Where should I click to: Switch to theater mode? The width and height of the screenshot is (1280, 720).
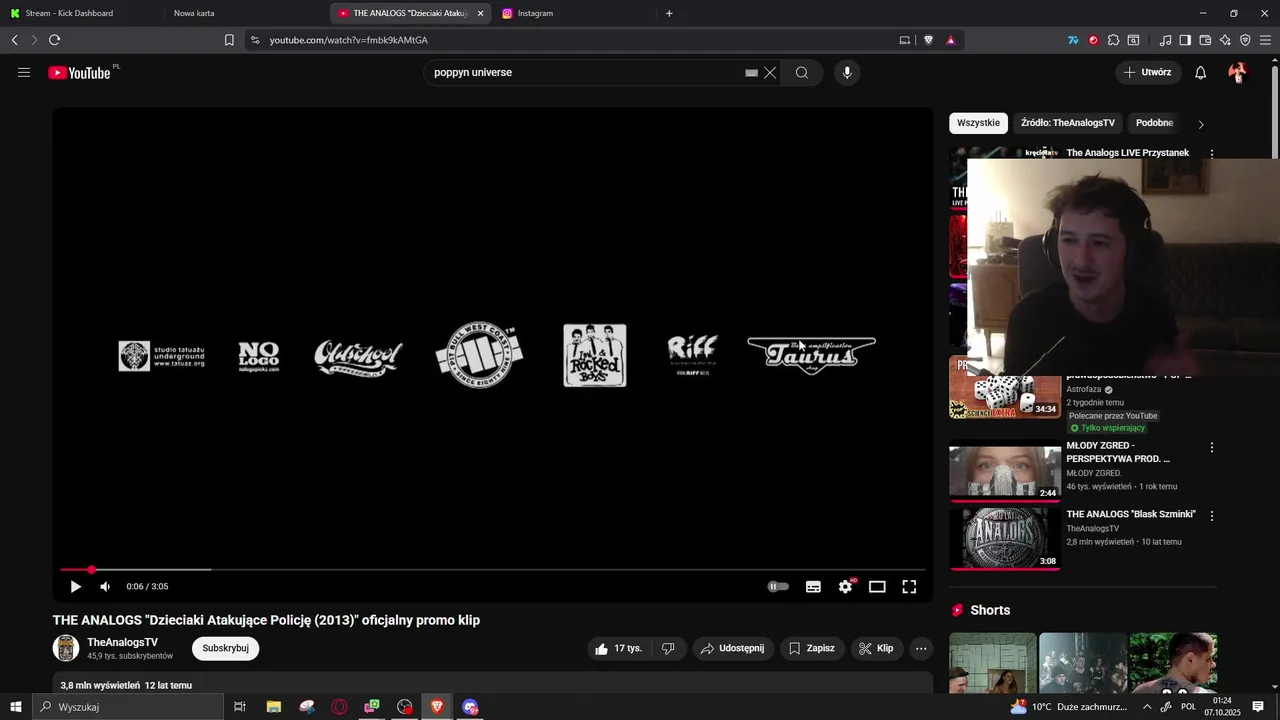point(877,587)
